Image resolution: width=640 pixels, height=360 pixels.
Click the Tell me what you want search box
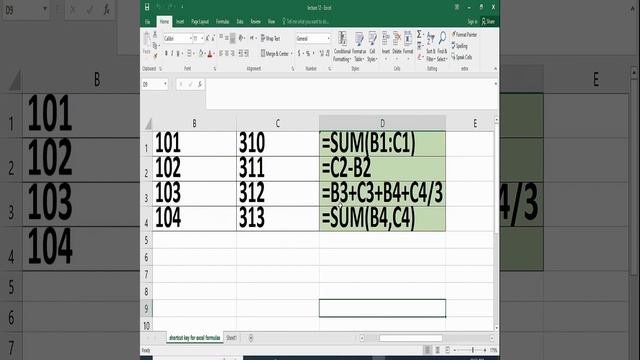[306, 21]
